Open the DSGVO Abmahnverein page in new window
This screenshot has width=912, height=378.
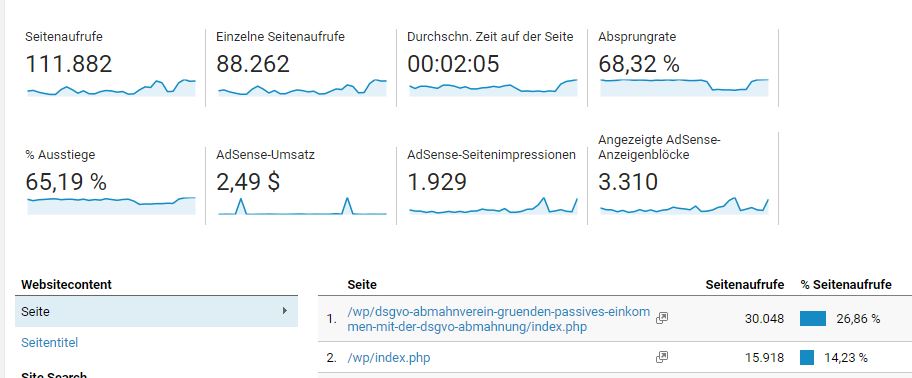pos(661,318)
